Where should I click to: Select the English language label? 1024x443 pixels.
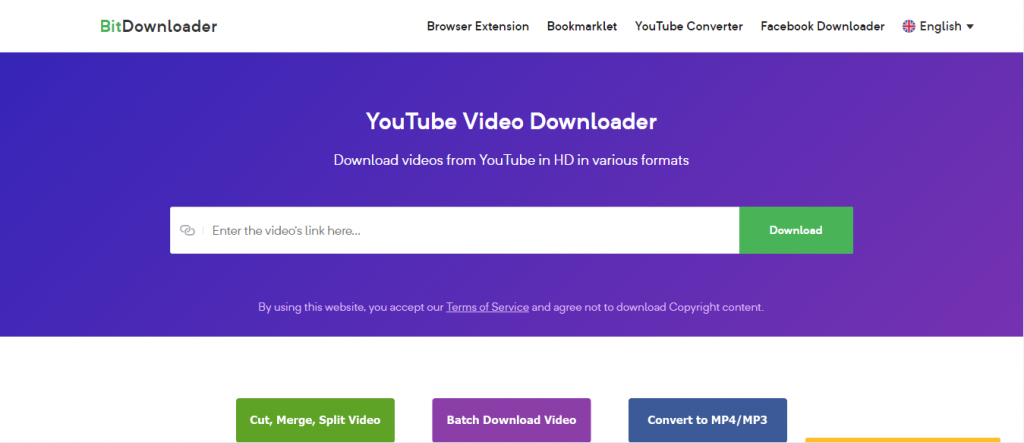click(940, 26)
